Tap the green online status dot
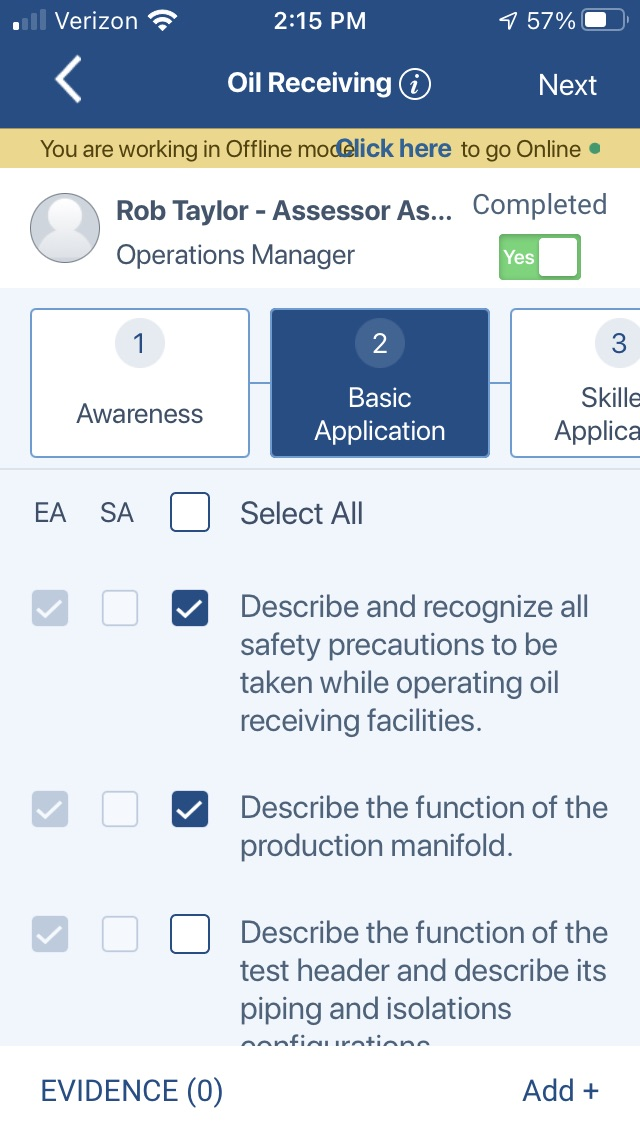Screen dimensions: 640x1136 [x=595, y=149]
